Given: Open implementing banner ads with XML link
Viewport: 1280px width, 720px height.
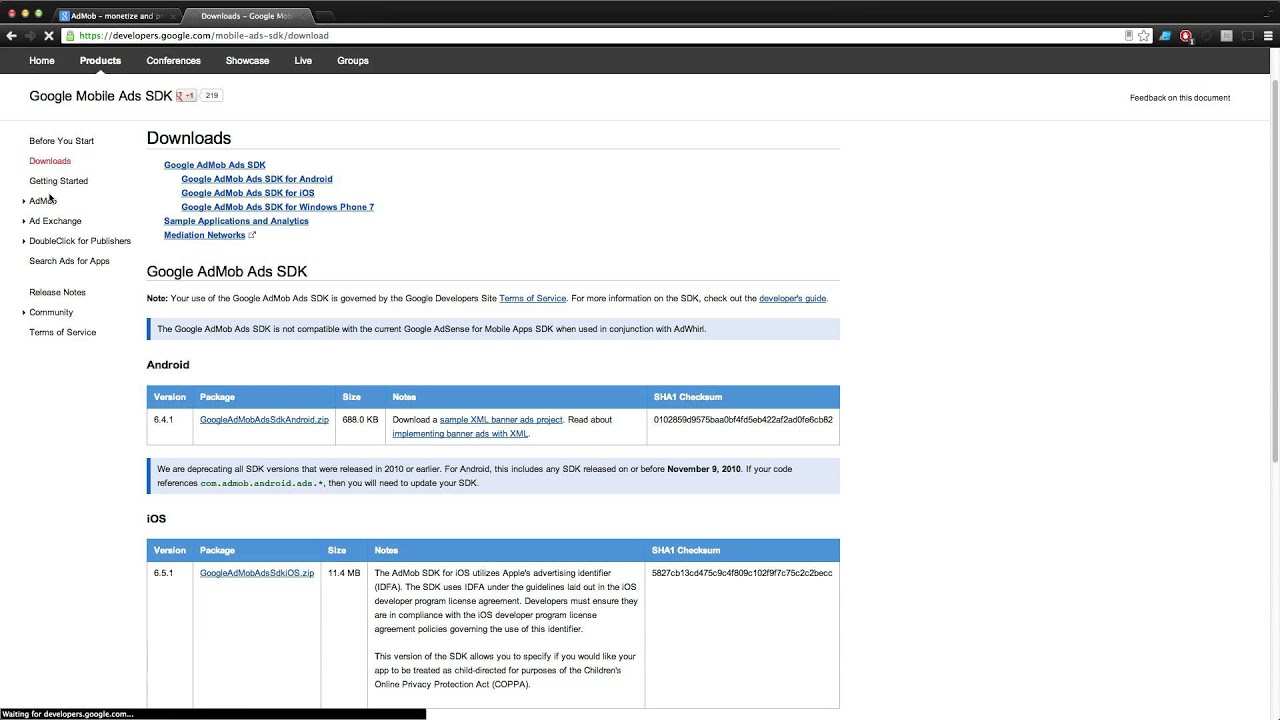Looking at the screenshot, I should click(x=460, y=434).
